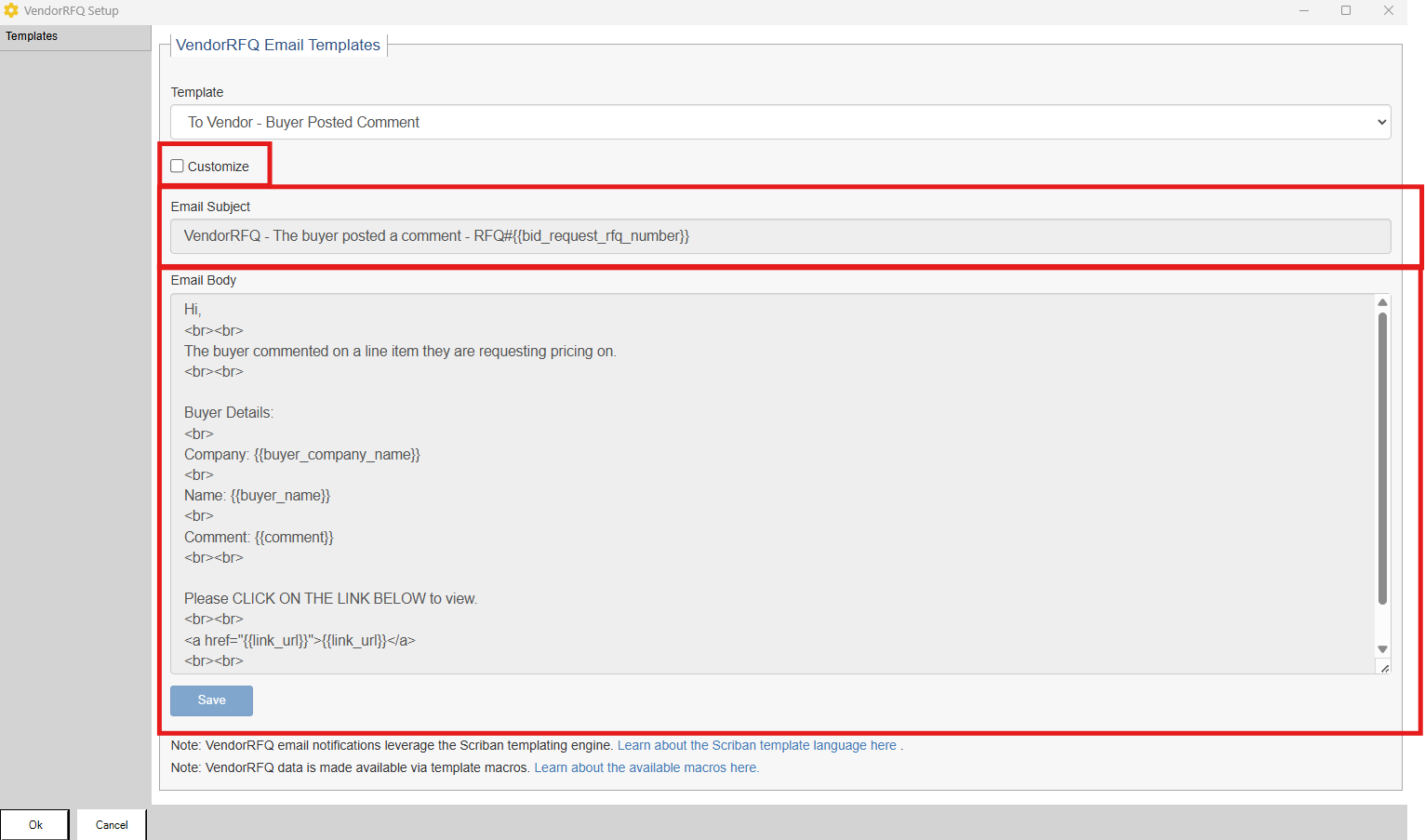This screenshot has height=840, width=1425.
Task: Click the Email Body resize grip
Action: click(1384, 667)
